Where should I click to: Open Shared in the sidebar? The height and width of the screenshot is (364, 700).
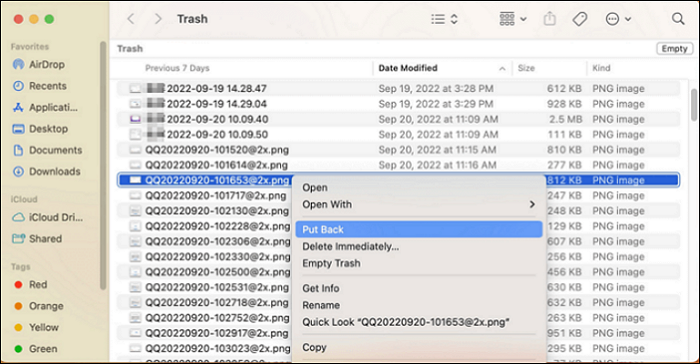tap(38, 238)
